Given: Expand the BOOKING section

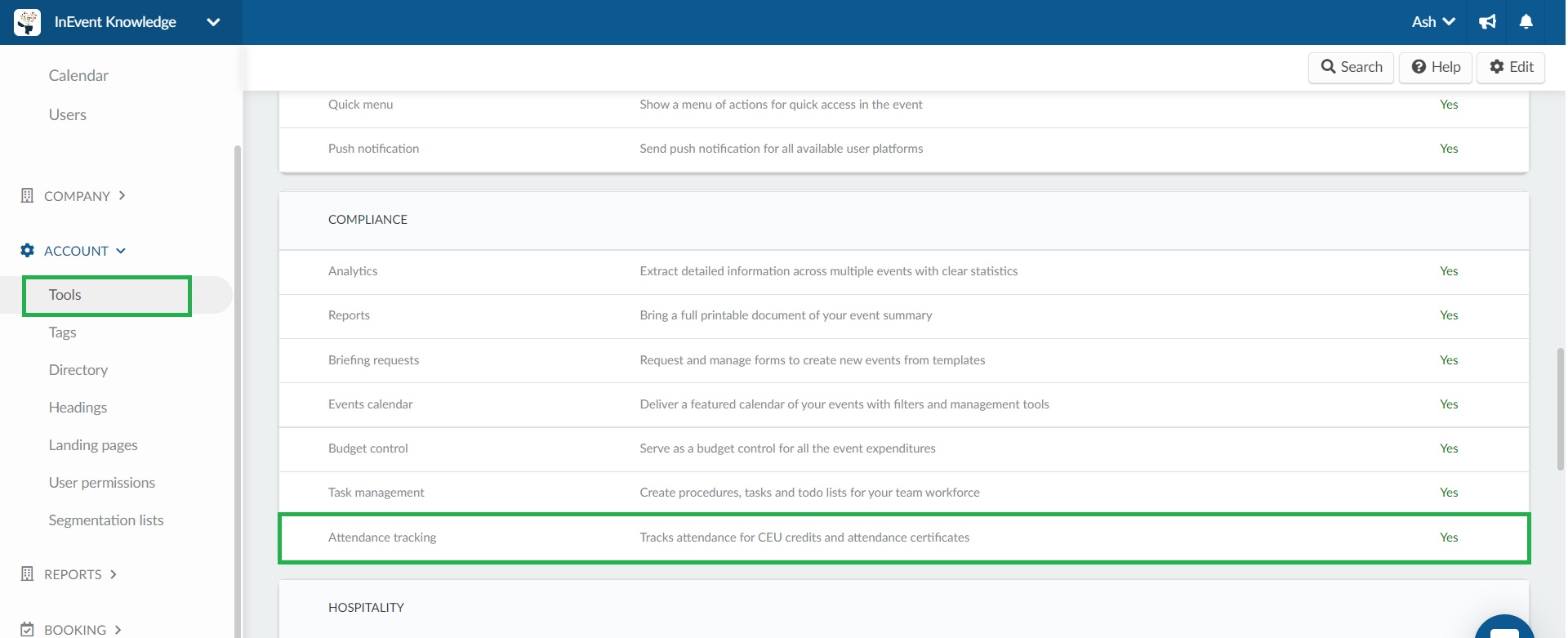Looking at the screenshot, I should pyautogui.click(x=83, y=630).
